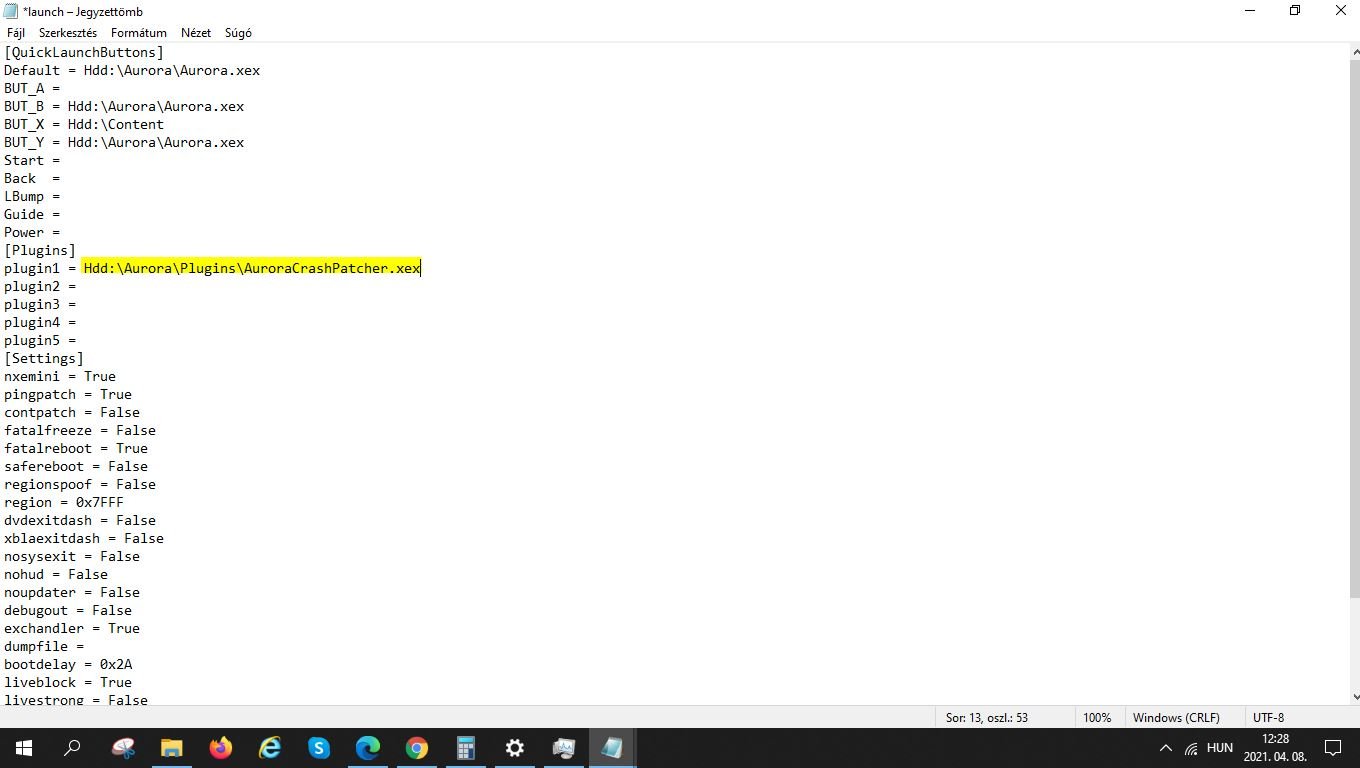
Task: Click the highlighted AuroraCrashPatcher.xex path
Action: (252, 268)
